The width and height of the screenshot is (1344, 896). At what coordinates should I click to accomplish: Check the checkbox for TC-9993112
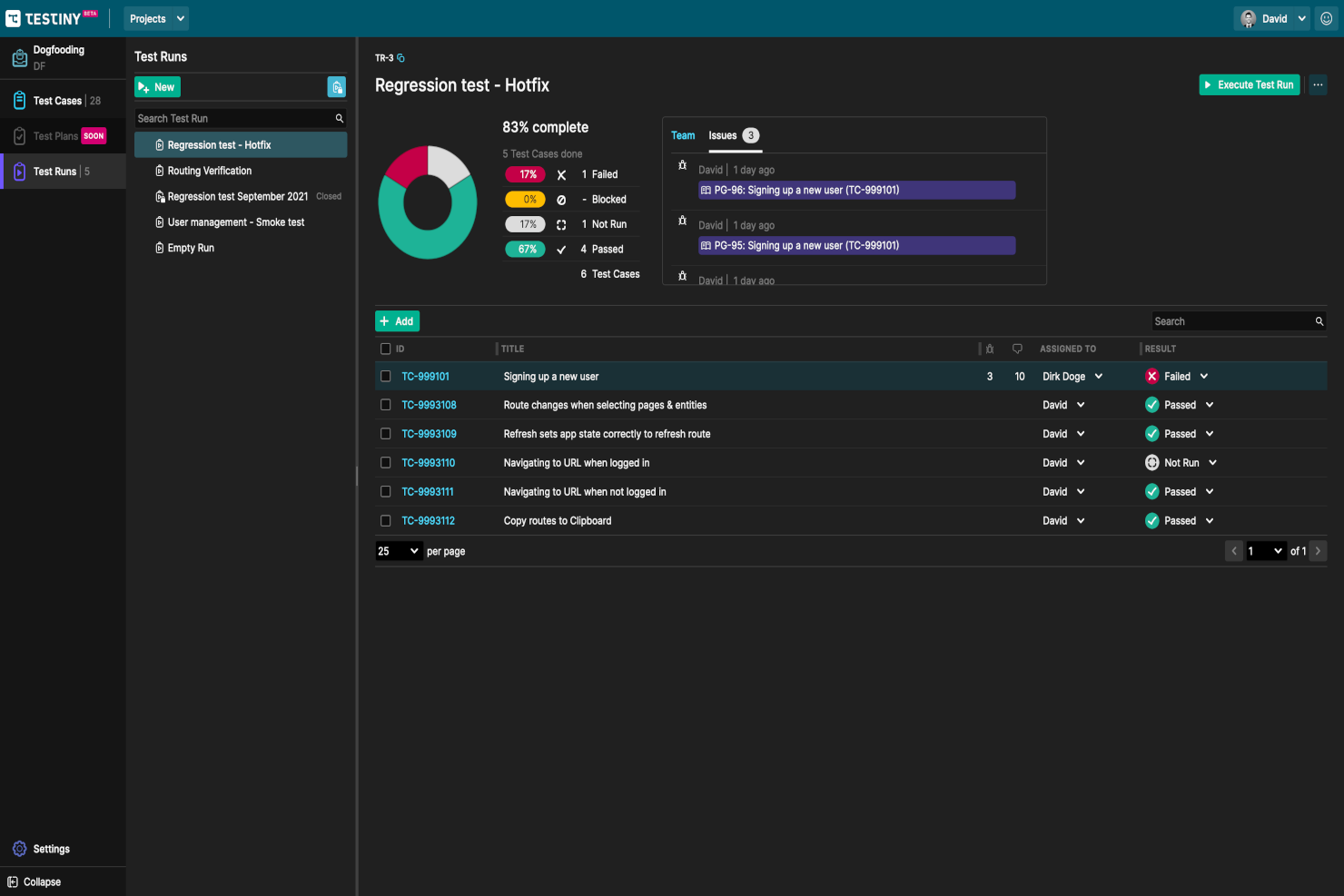pyautogui.click(x=386, y=520)
